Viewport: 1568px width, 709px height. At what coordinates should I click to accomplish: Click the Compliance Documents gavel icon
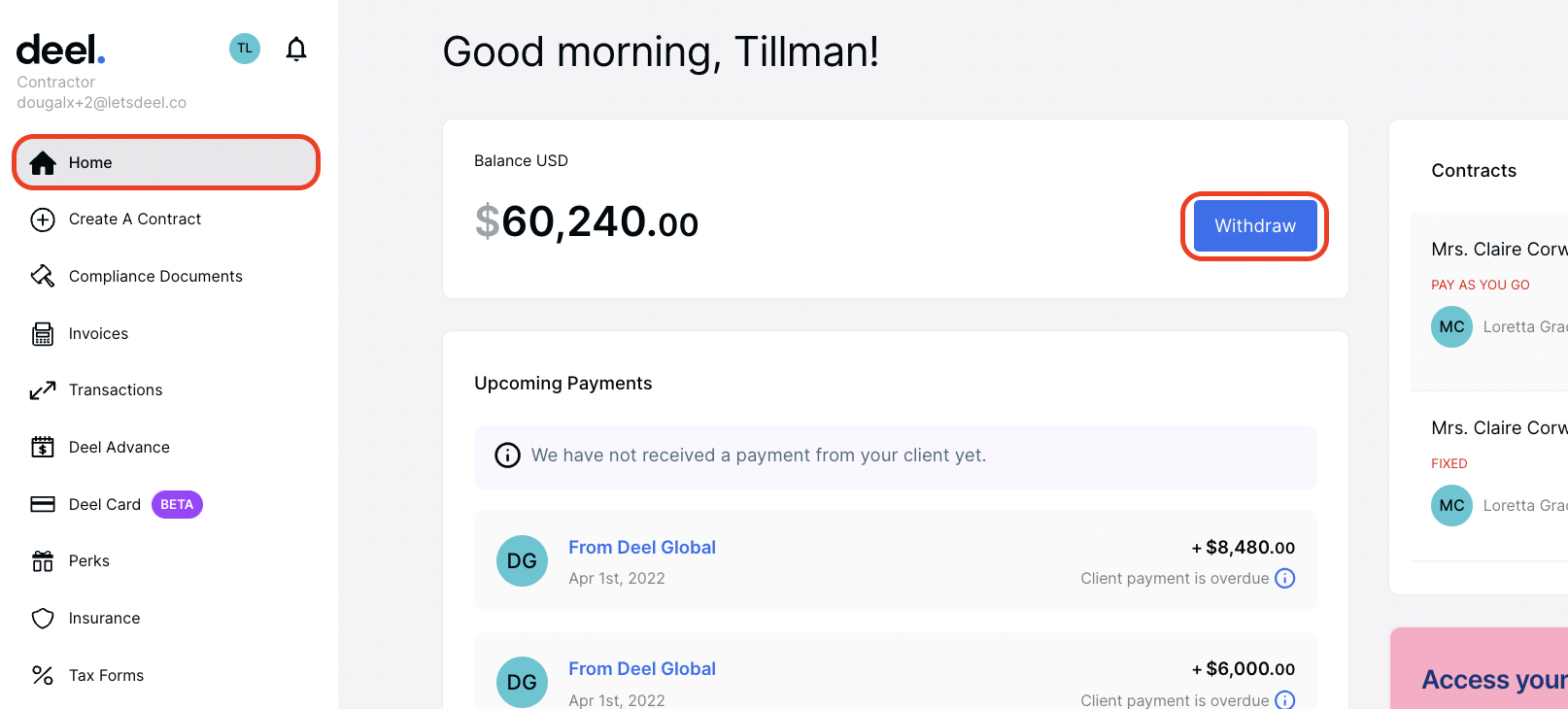[x=43, y=277]
